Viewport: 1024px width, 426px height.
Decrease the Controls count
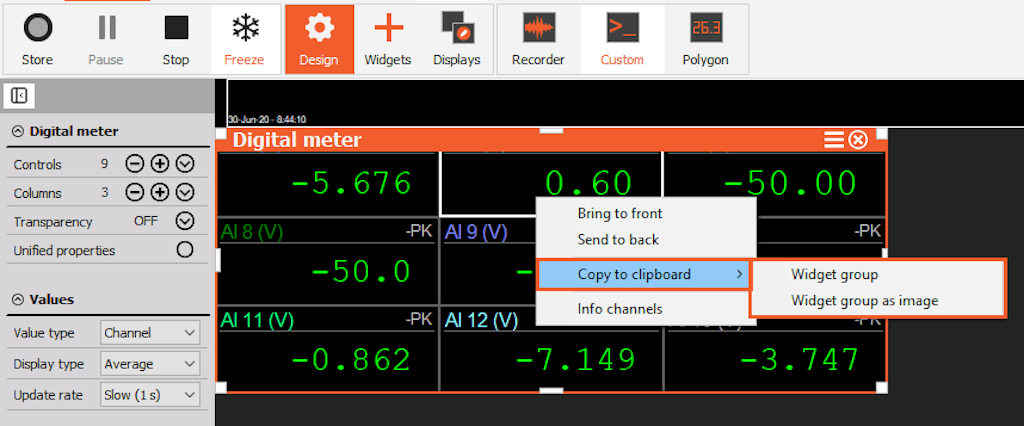(135, 164)
